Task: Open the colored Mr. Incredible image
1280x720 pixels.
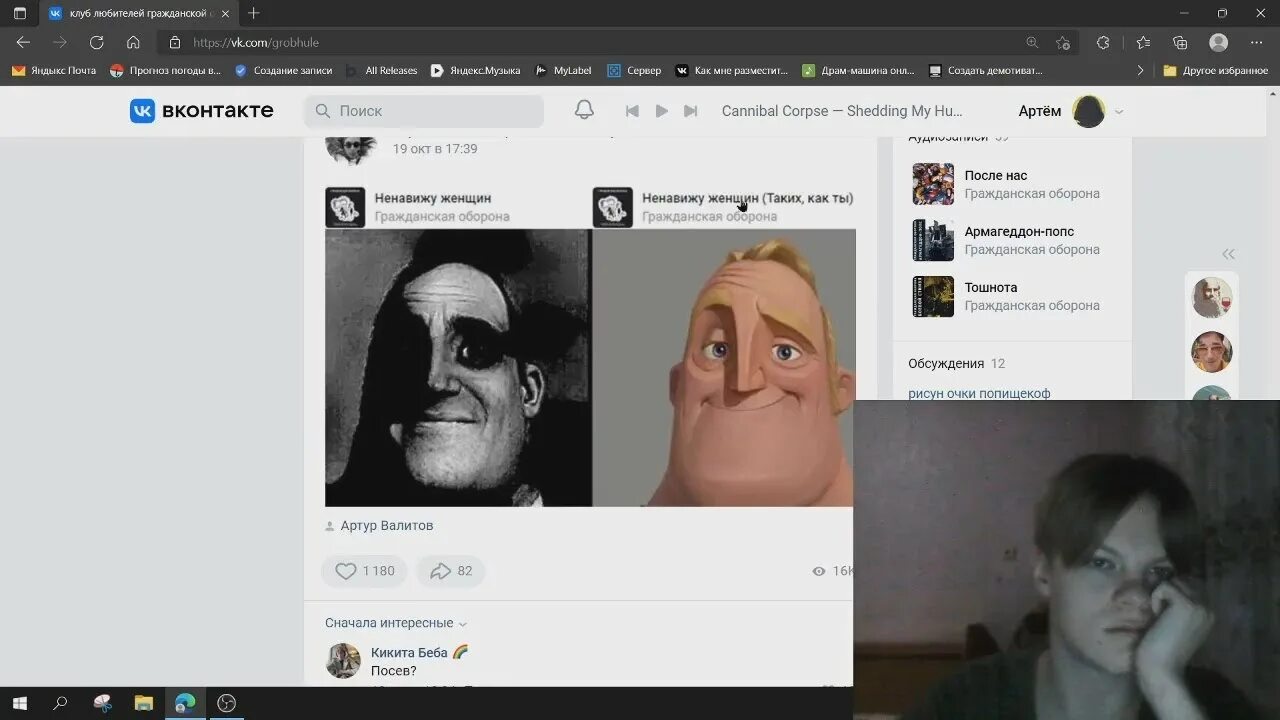Action: pyautogui.click(x=724, y=368)
